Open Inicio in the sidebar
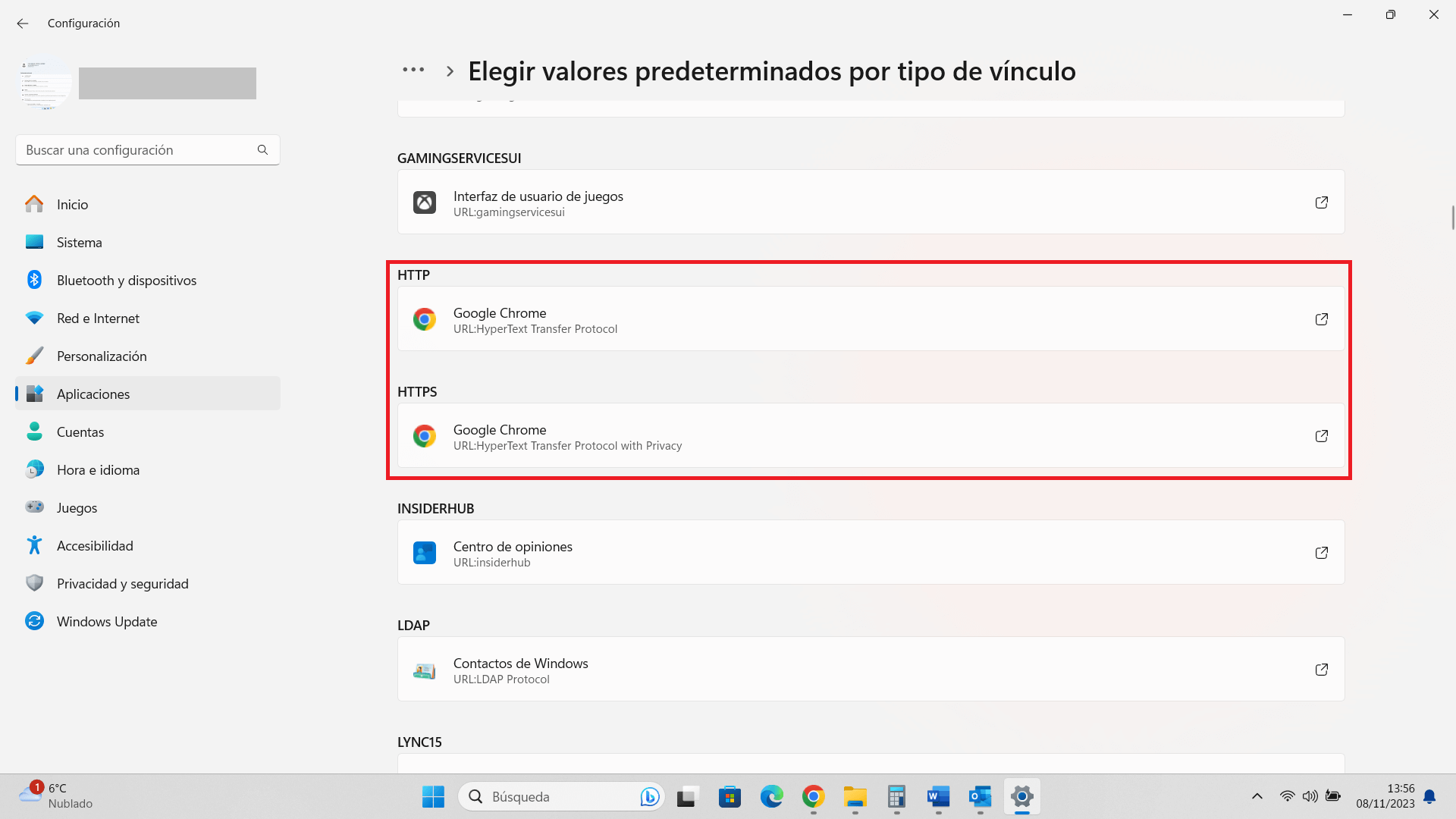Viewport: 1456px width, 819px height. click(148, 204)
